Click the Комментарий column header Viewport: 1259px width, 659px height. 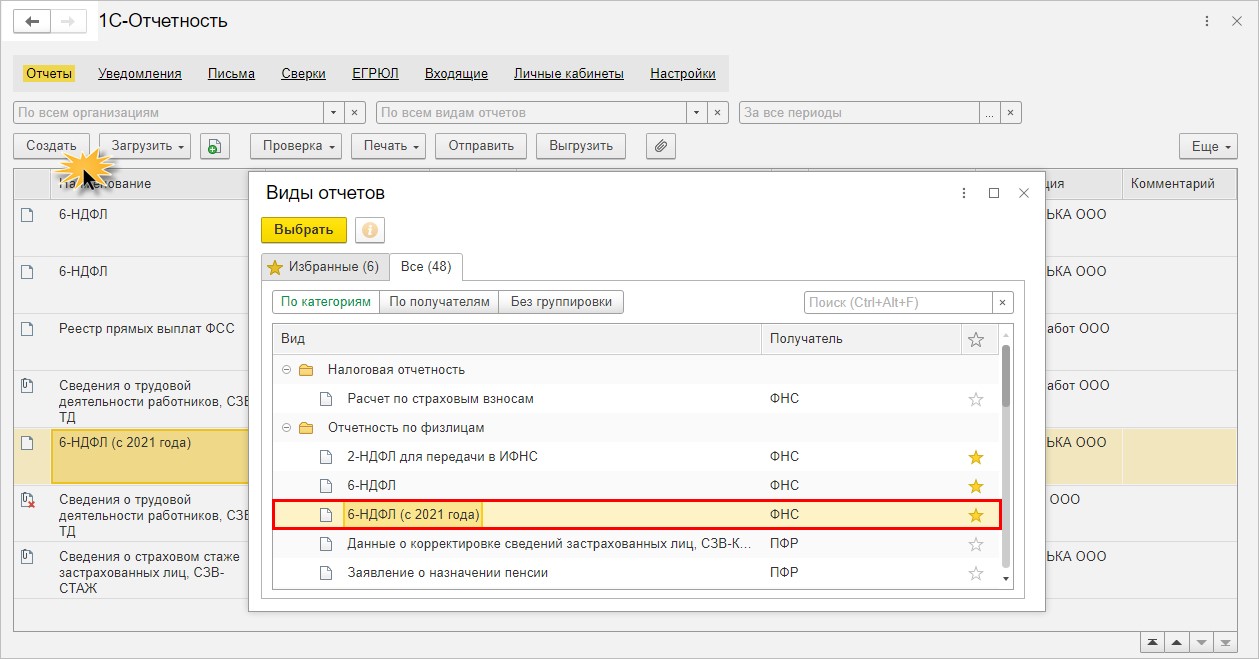[1180, 183]
